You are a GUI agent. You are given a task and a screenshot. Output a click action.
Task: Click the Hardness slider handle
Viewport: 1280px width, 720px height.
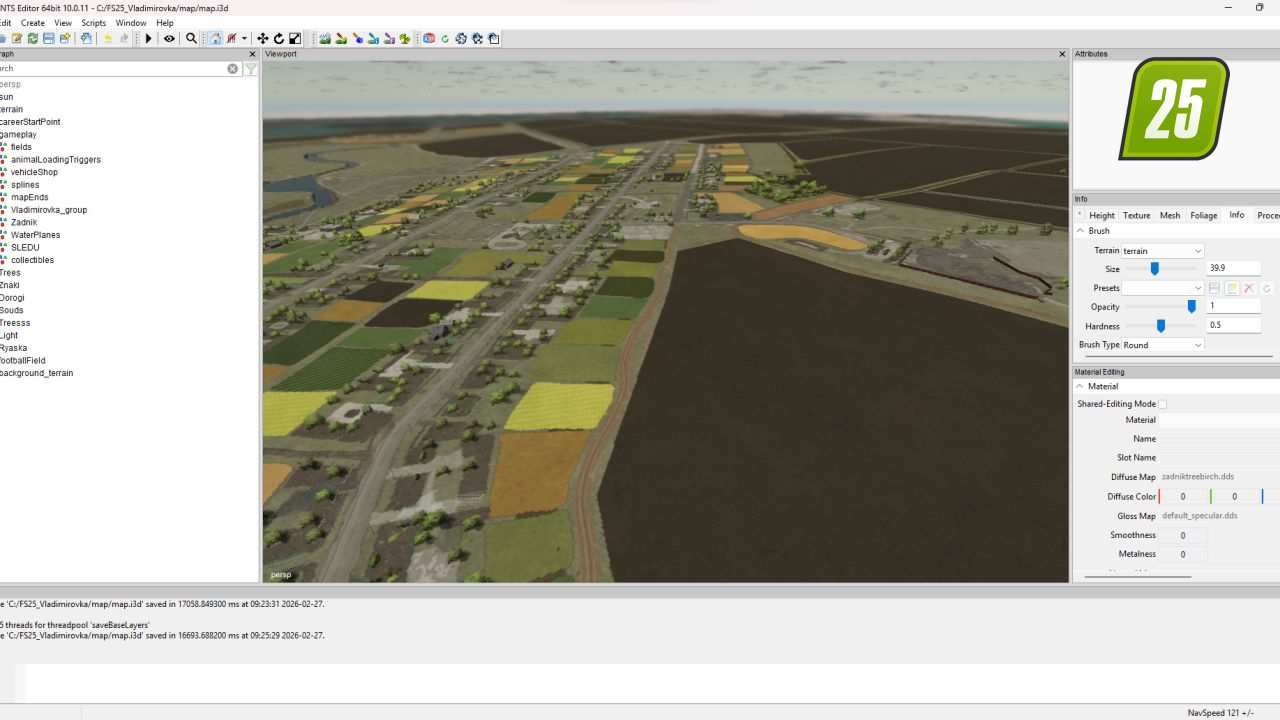tap(1161, 326)
